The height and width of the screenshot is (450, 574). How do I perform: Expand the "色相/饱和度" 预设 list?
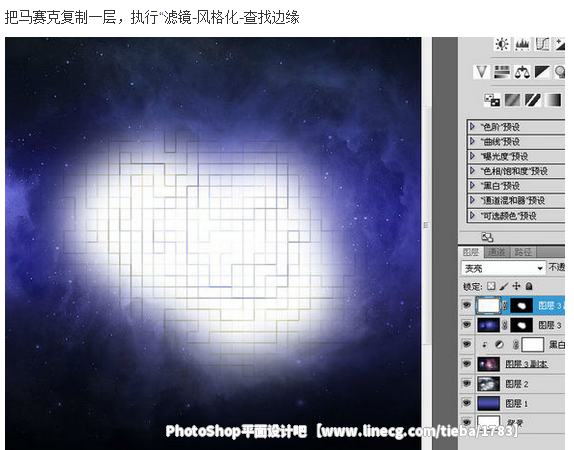[472, 171]
